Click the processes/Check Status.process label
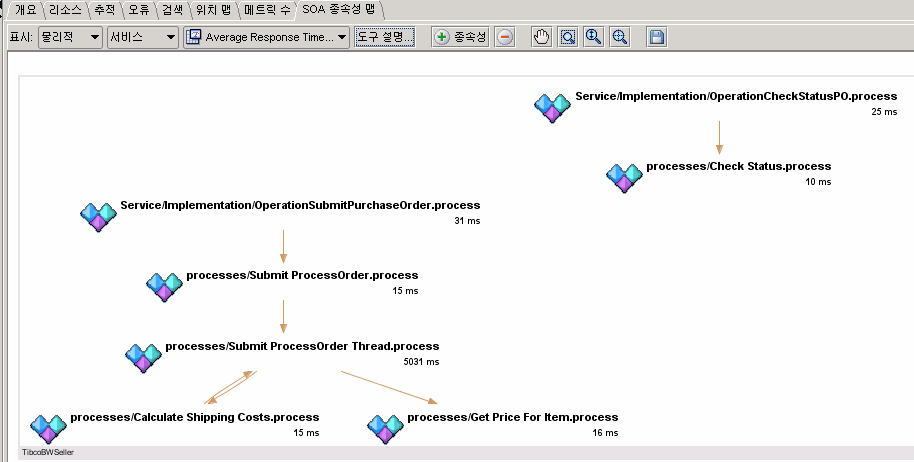The height and width of the screenshot is (462, 914). pos(739,166)
